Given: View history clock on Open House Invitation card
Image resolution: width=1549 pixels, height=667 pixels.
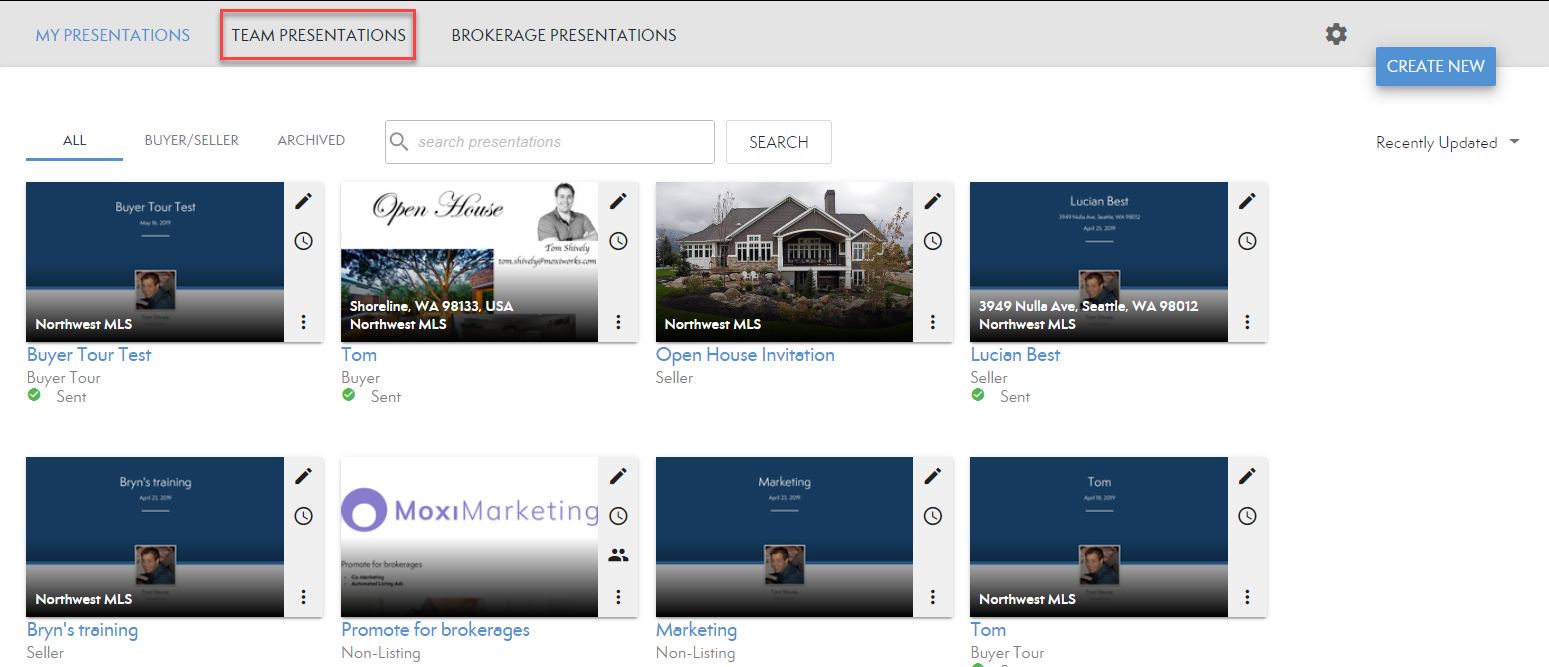Looking at the screenshot, I should tap(932, 241).
